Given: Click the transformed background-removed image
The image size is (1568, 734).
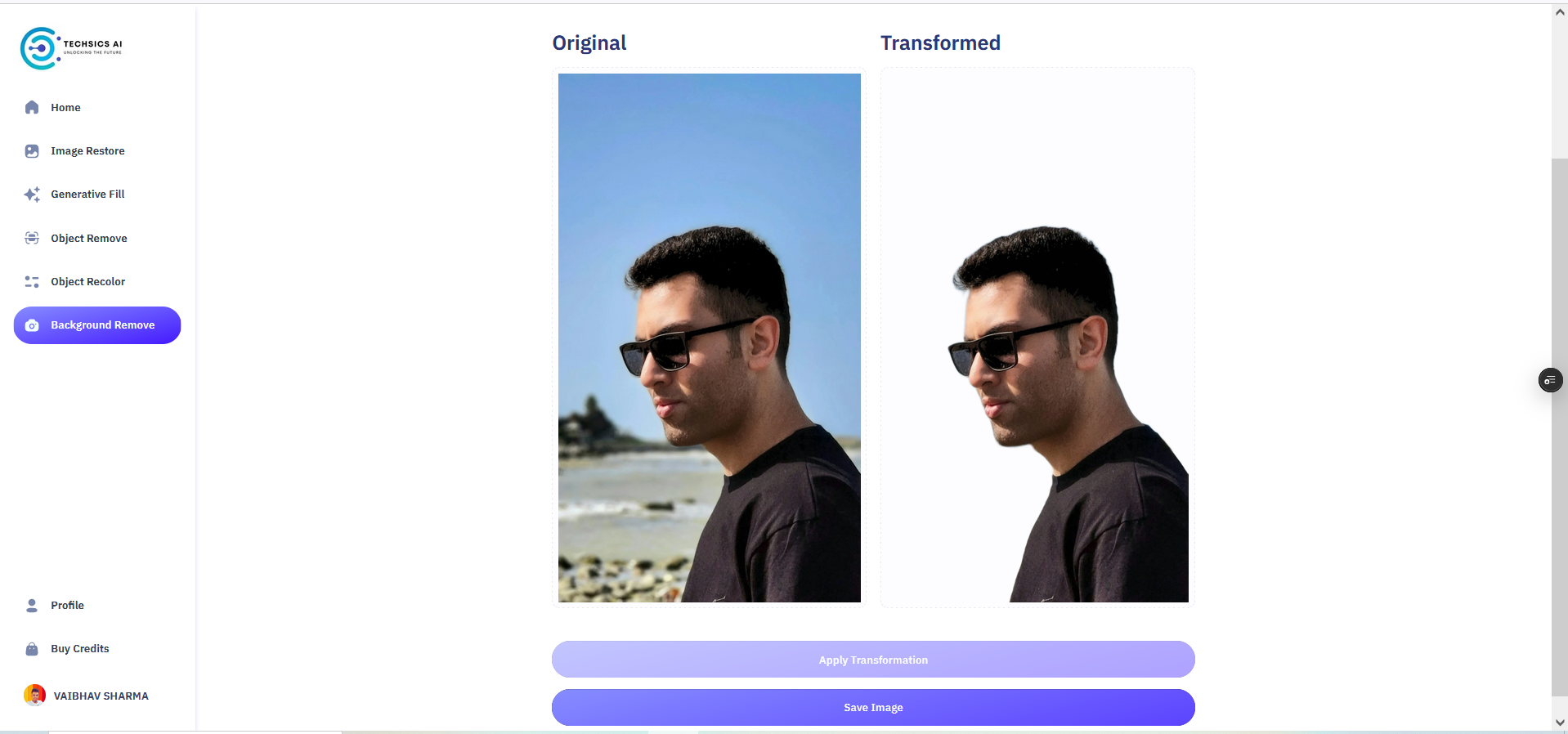Looking at the screenshot, I should pos(1037,338).
